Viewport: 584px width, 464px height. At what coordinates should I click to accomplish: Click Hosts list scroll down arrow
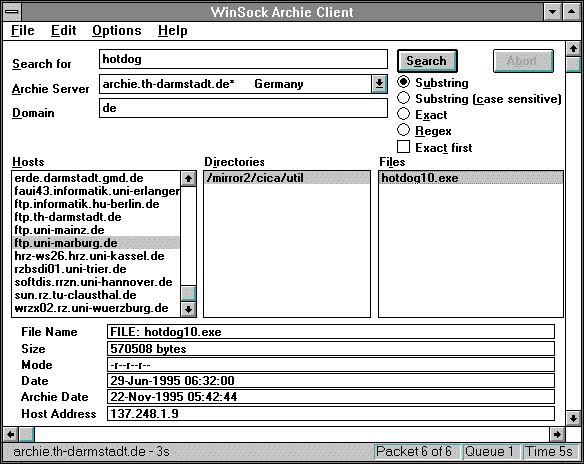(188, 309)
